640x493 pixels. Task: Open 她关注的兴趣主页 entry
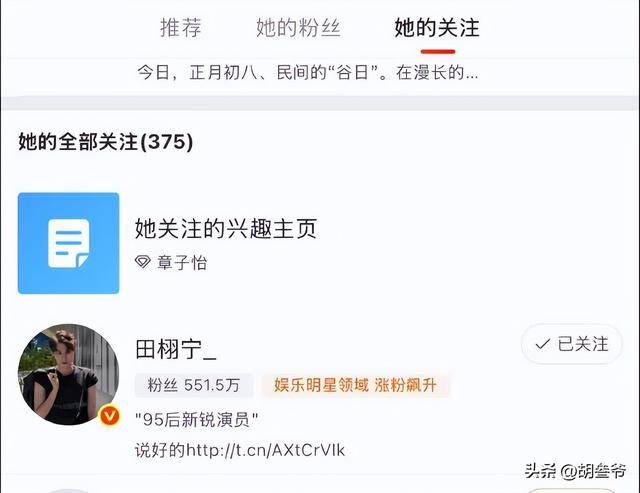click(x=226, y=228)
